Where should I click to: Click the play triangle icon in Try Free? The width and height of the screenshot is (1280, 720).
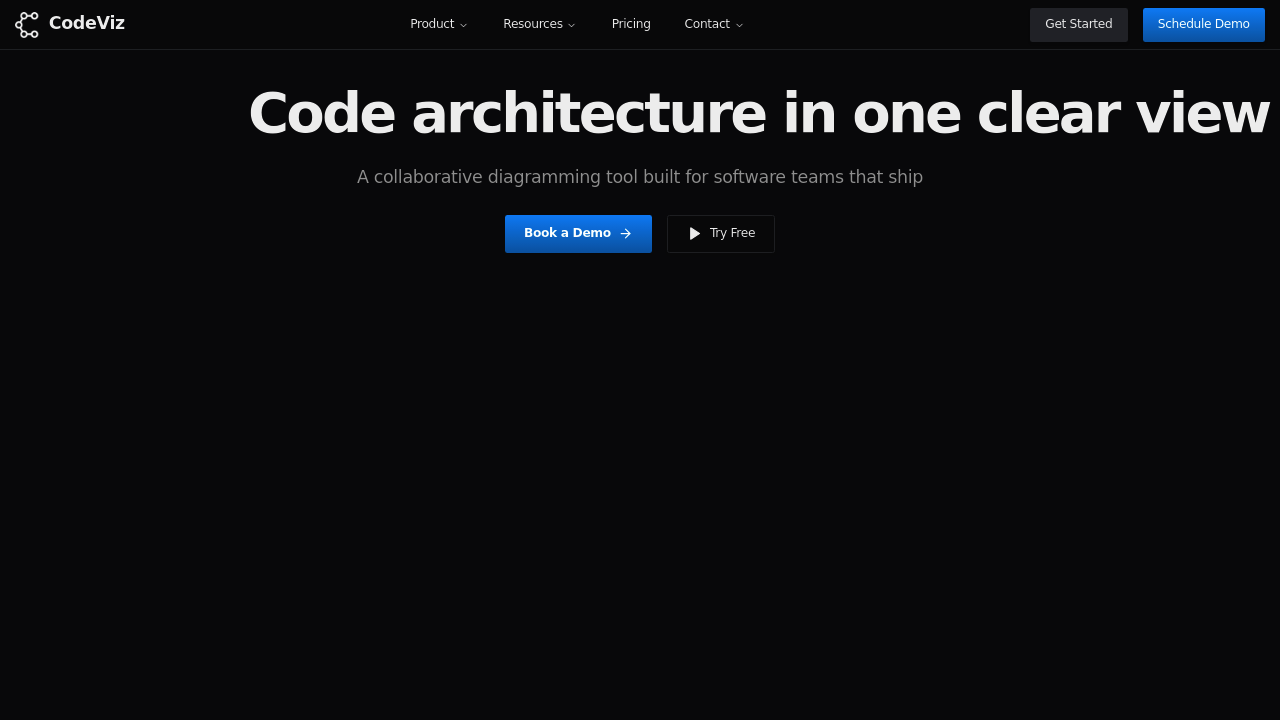(694, 233)
